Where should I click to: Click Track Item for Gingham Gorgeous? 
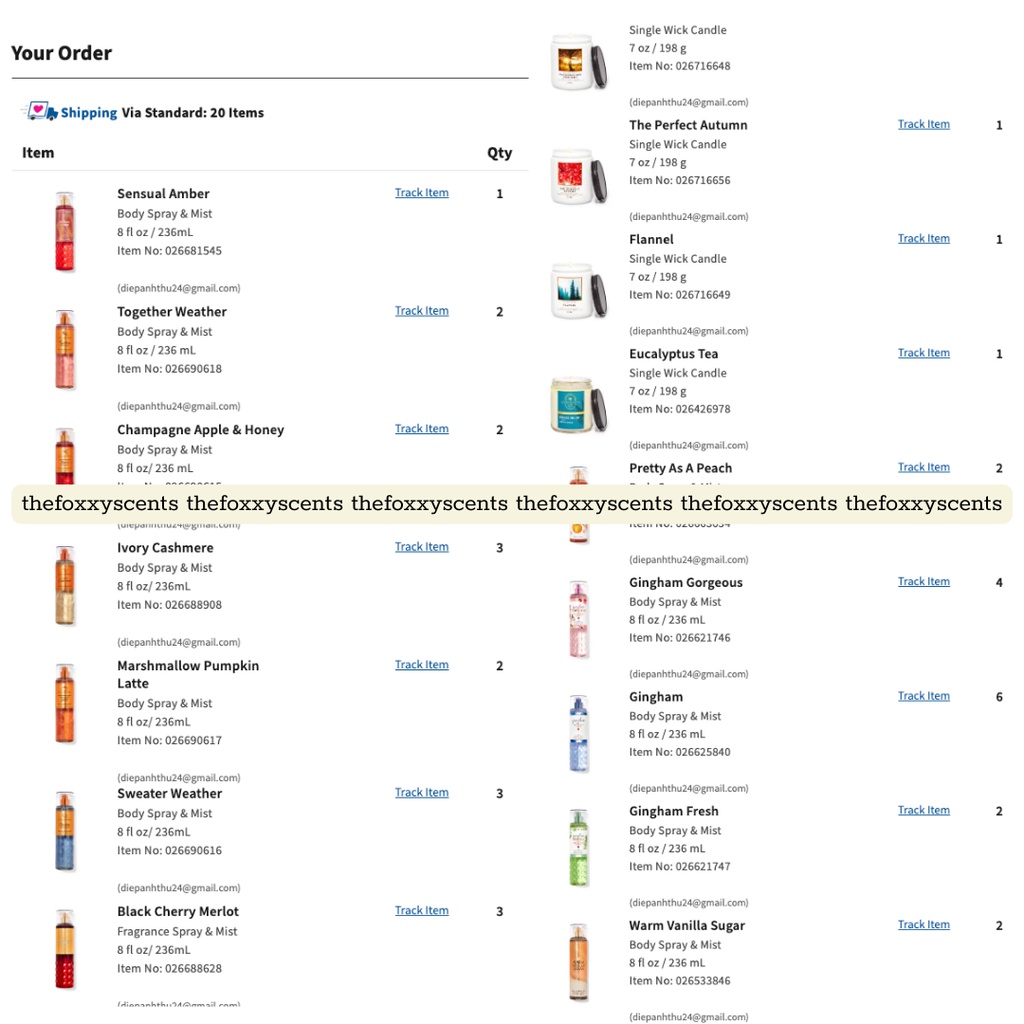[x=923, y=581]
